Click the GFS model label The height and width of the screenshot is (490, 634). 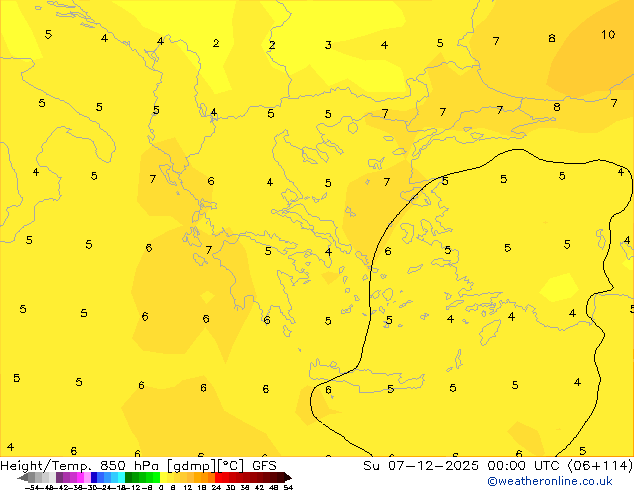(x=264, y=466)
